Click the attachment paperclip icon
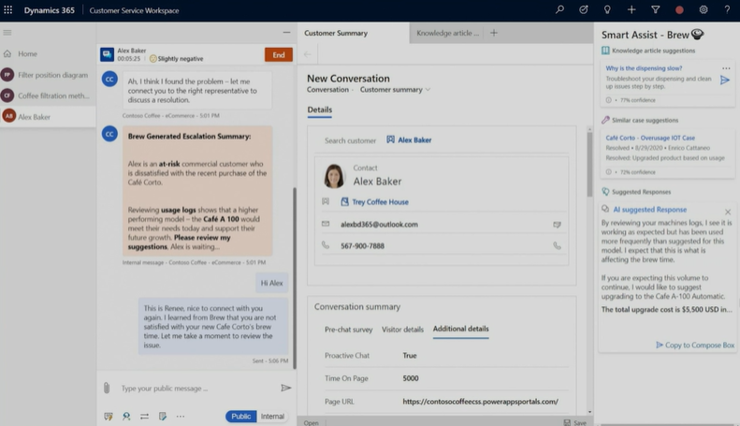Screen dimensions: 740x426 (x=107, y=388)
